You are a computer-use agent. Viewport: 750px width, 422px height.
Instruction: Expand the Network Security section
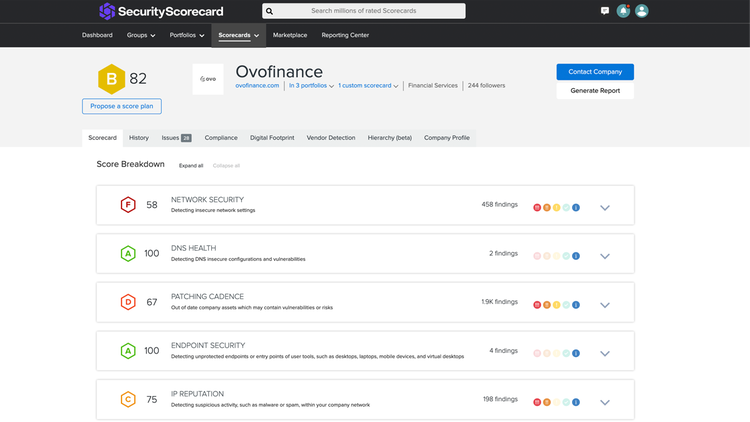point(604,207)
